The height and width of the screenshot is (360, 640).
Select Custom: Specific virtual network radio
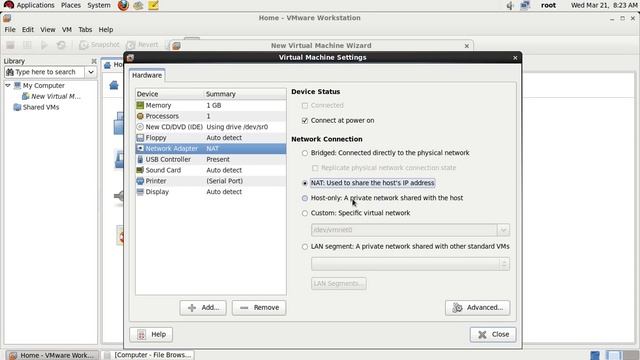pos(304,213)
